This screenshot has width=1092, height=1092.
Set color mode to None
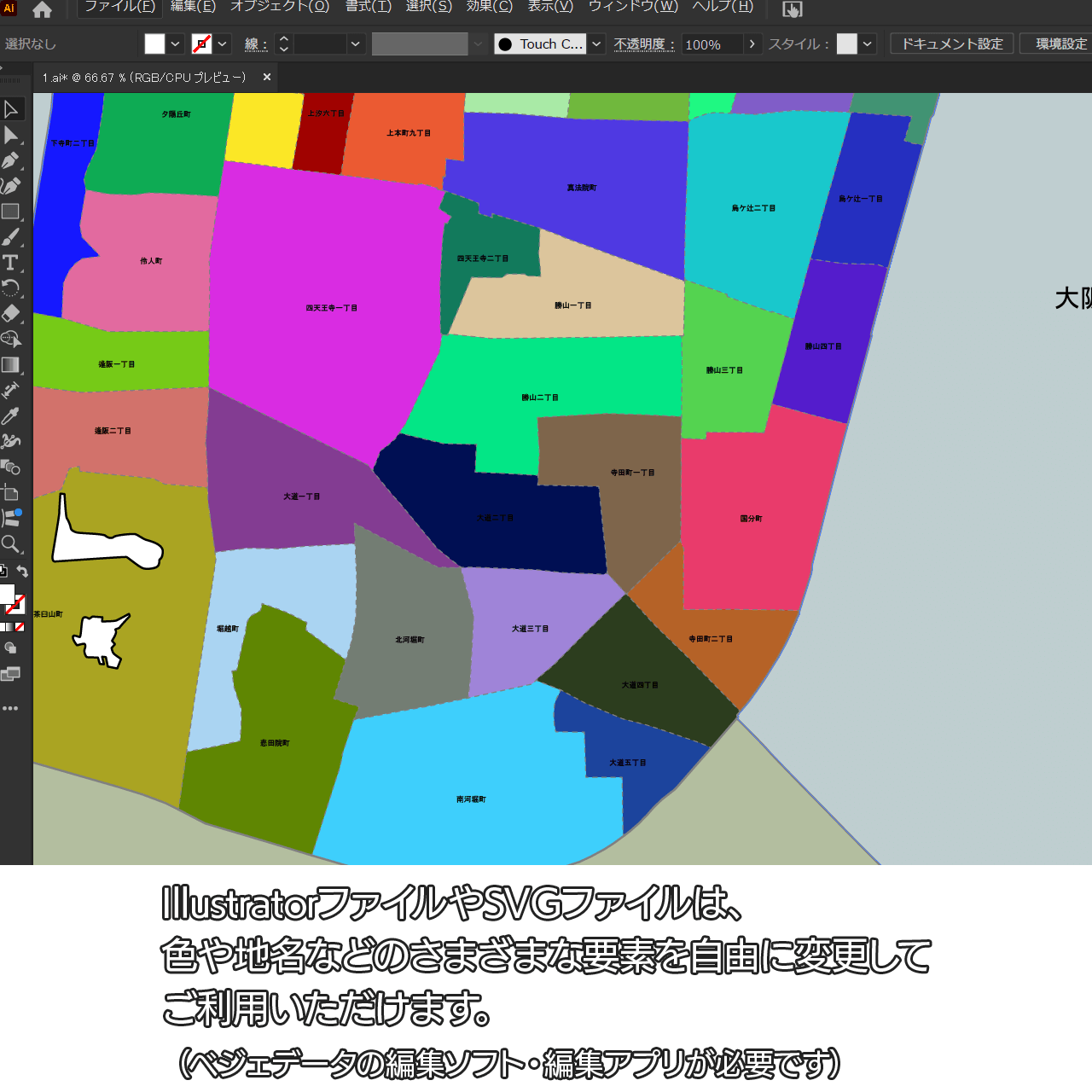(20, 627)
